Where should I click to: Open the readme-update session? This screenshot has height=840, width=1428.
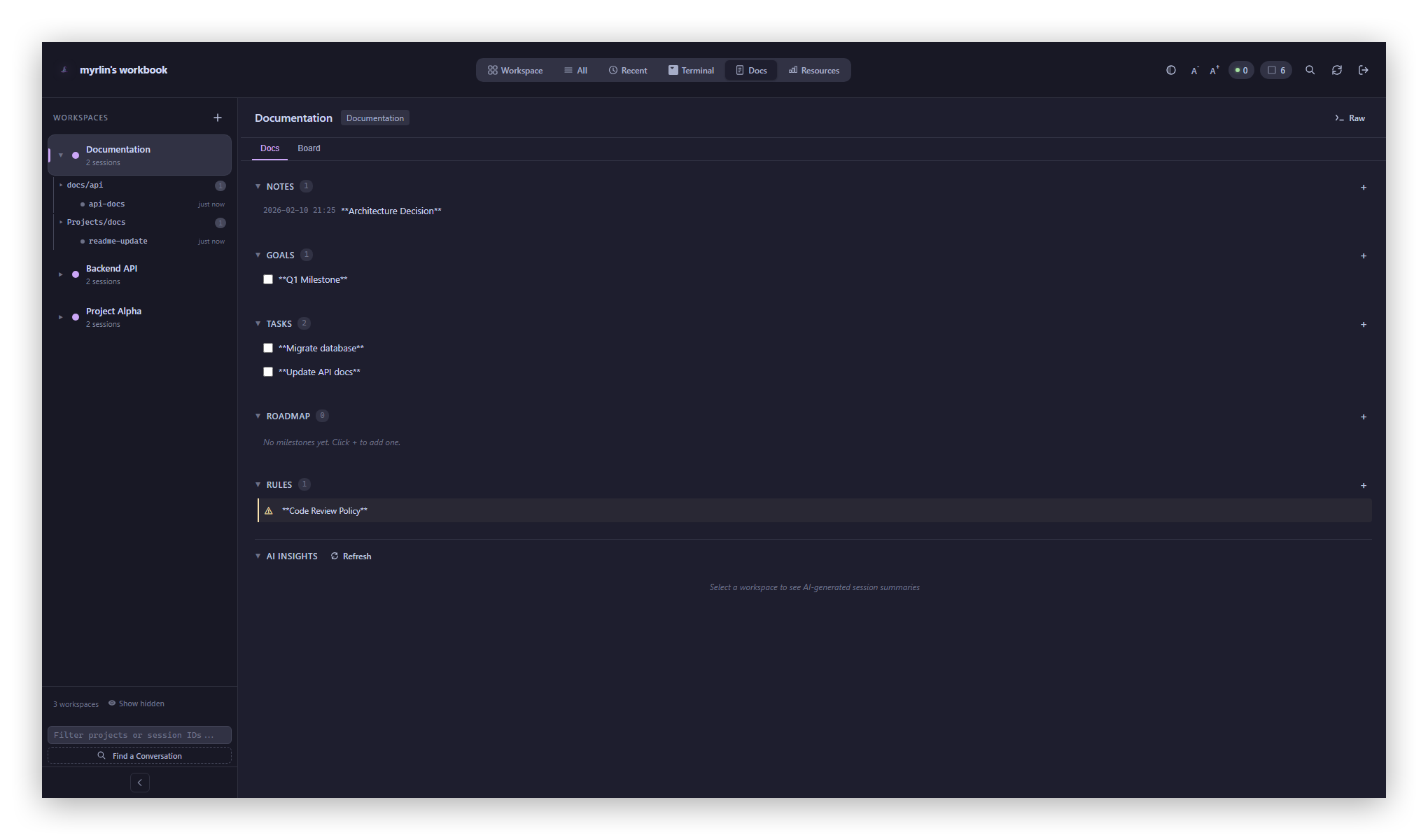tap(140, 241)
